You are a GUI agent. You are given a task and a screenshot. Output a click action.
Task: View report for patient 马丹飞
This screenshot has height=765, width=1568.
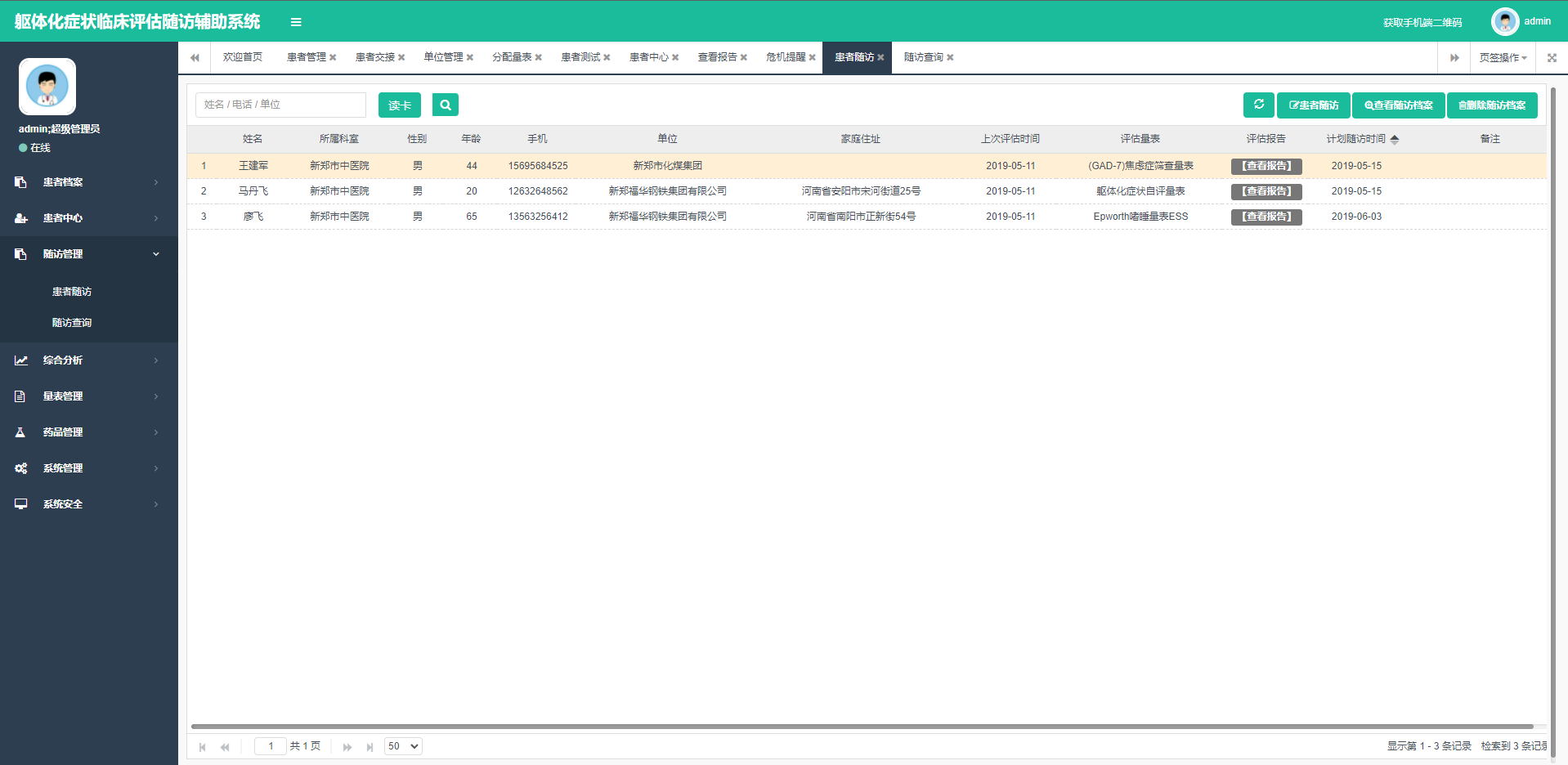(x=1266, y=191)
